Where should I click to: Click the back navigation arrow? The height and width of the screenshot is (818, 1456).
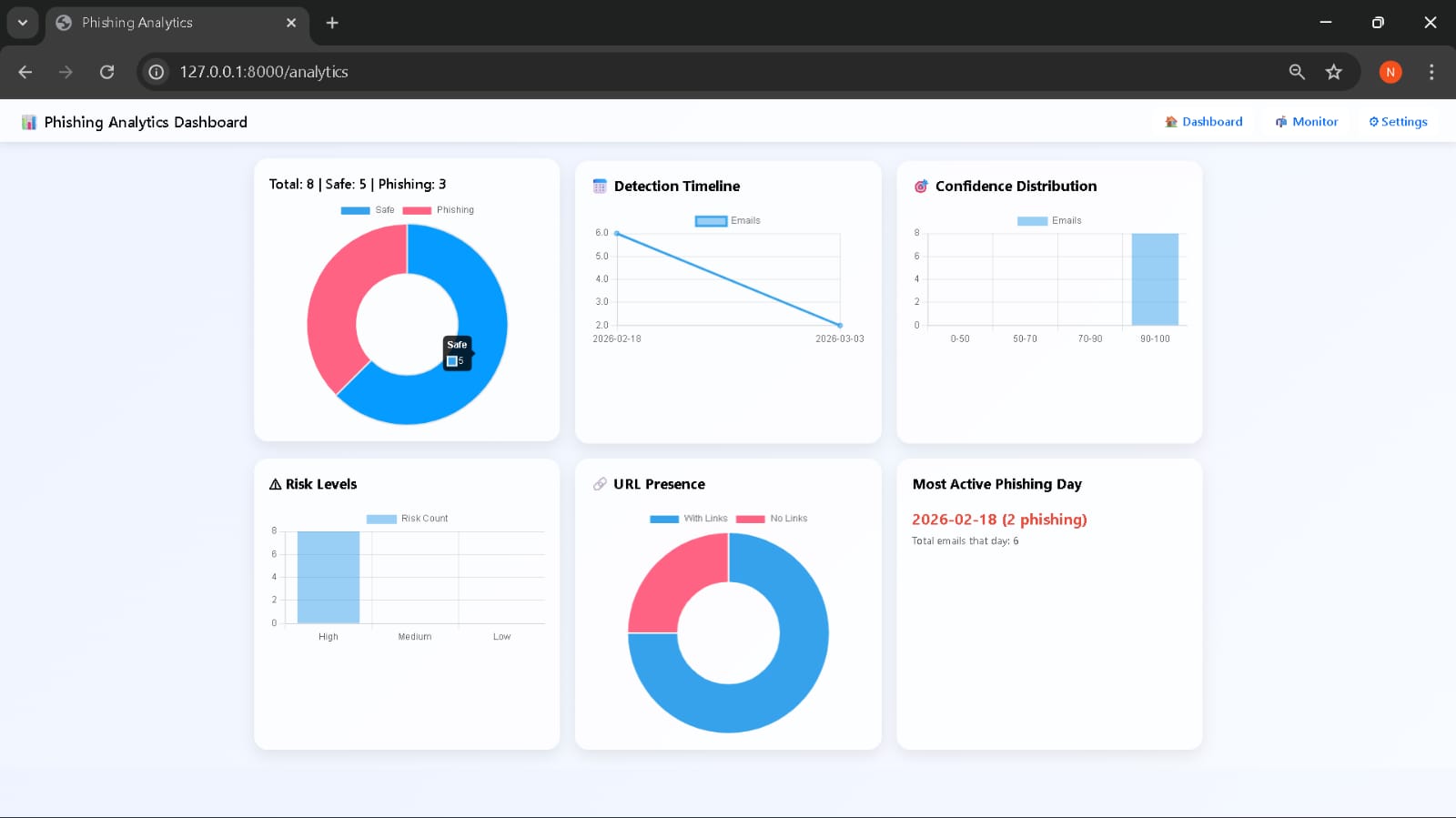25,72
